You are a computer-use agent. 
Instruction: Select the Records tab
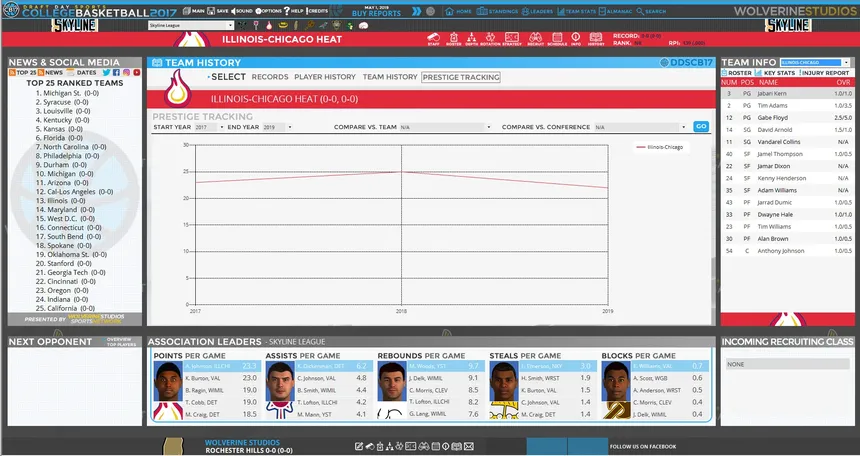(270, 77)
